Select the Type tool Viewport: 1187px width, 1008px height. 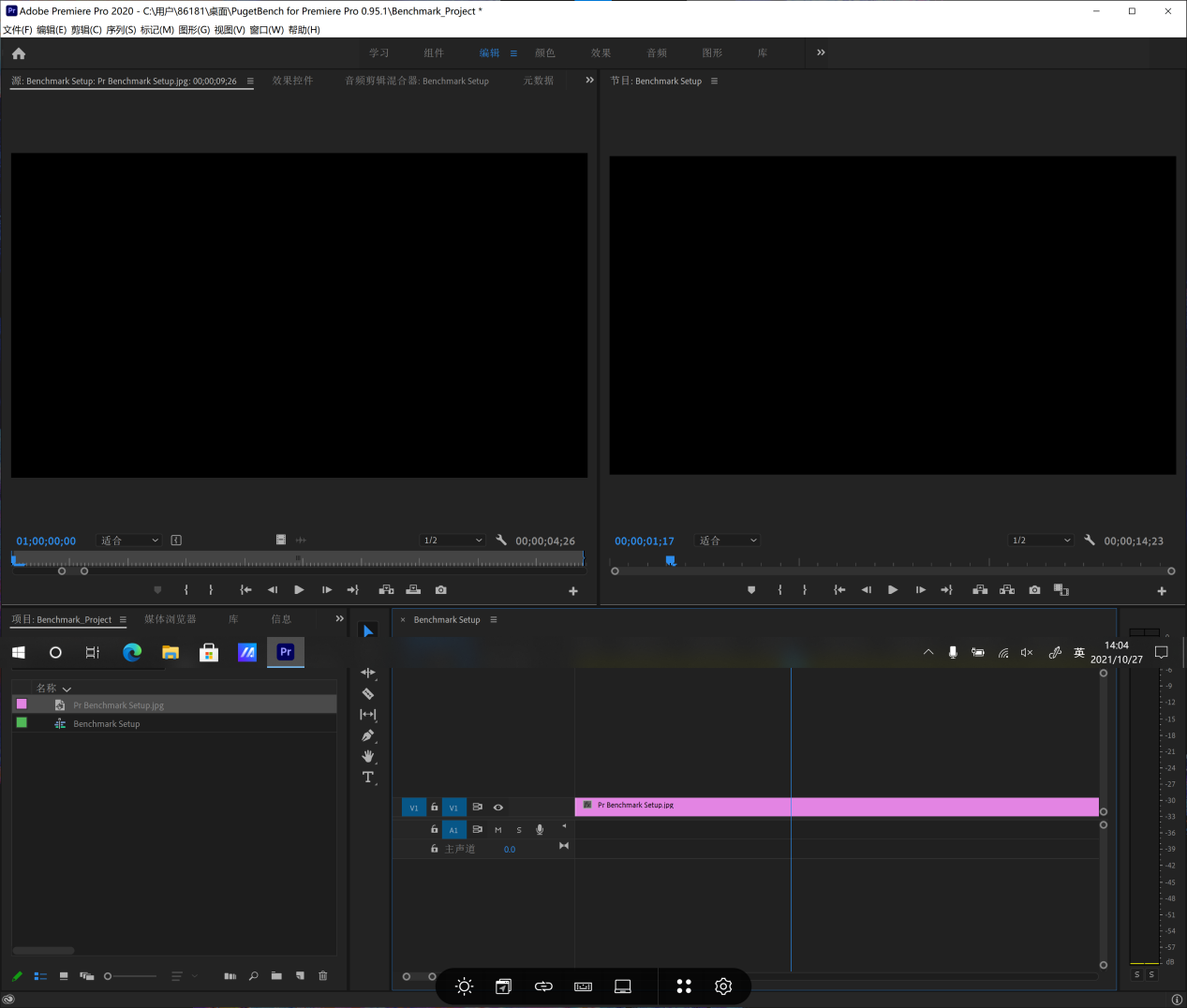[368, 778]
